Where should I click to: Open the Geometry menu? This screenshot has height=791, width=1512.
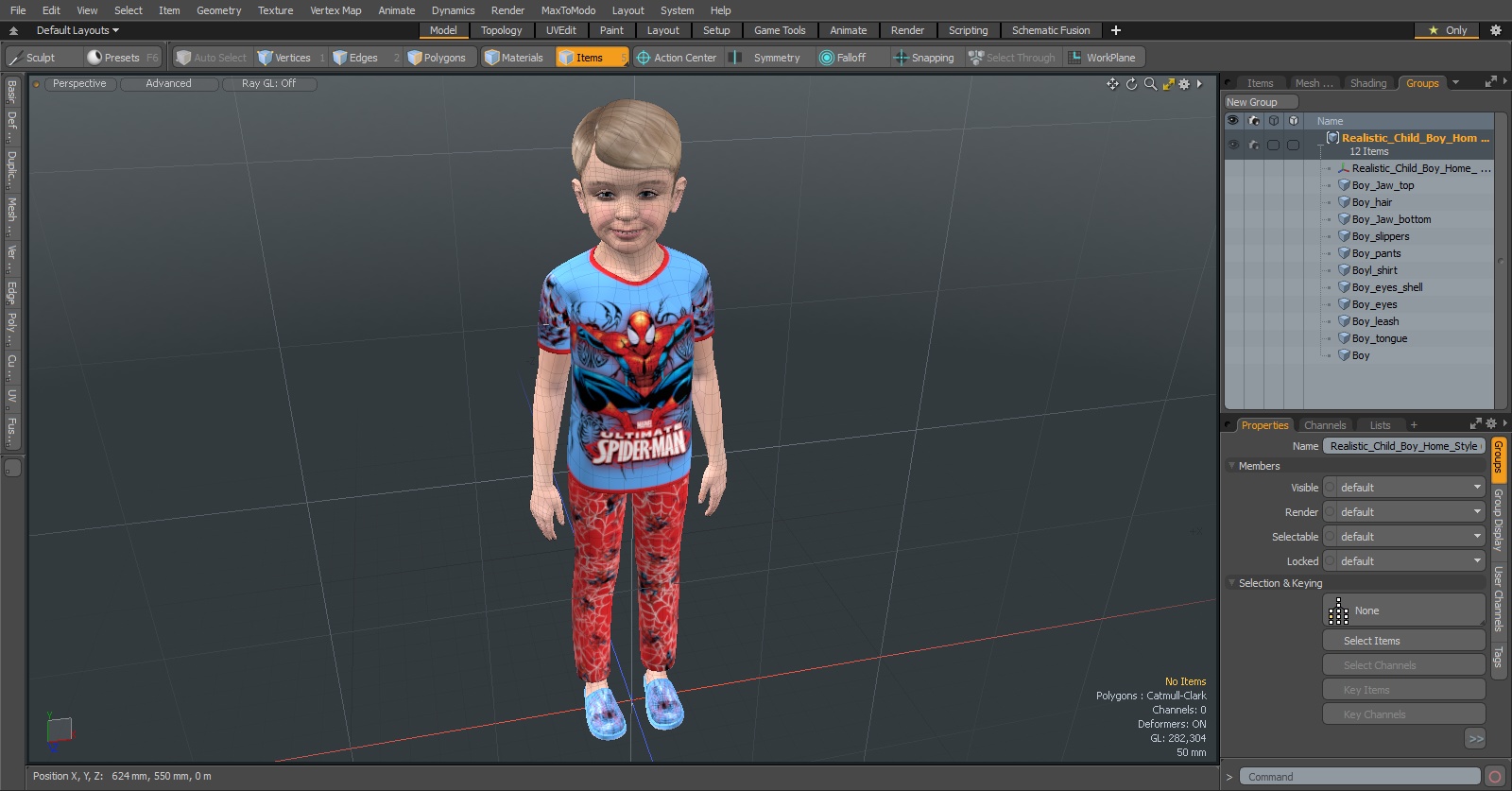click(x=218, y=10)
